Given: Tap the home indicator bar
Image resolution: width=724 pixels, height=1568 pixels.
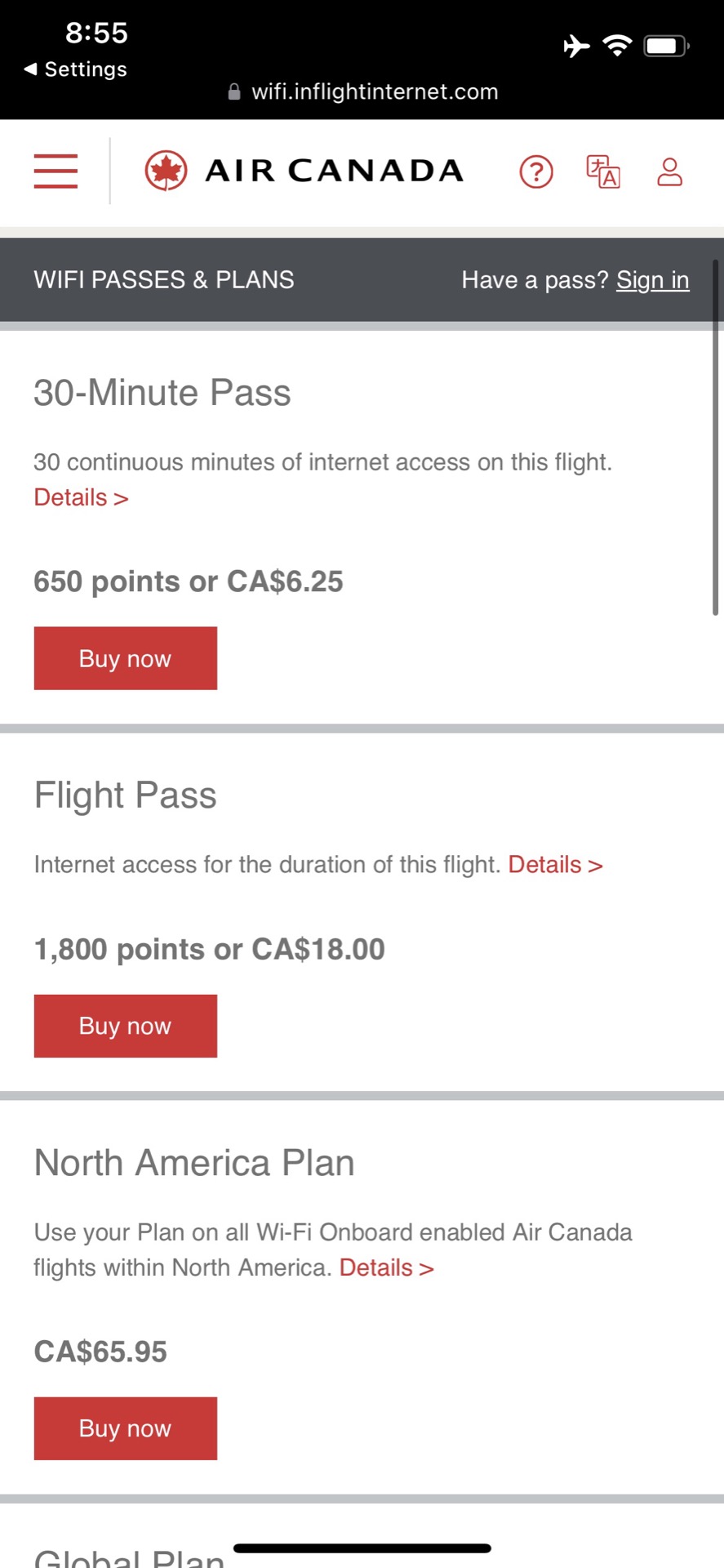Looking at the screenshot, I should coord(362,1548).
